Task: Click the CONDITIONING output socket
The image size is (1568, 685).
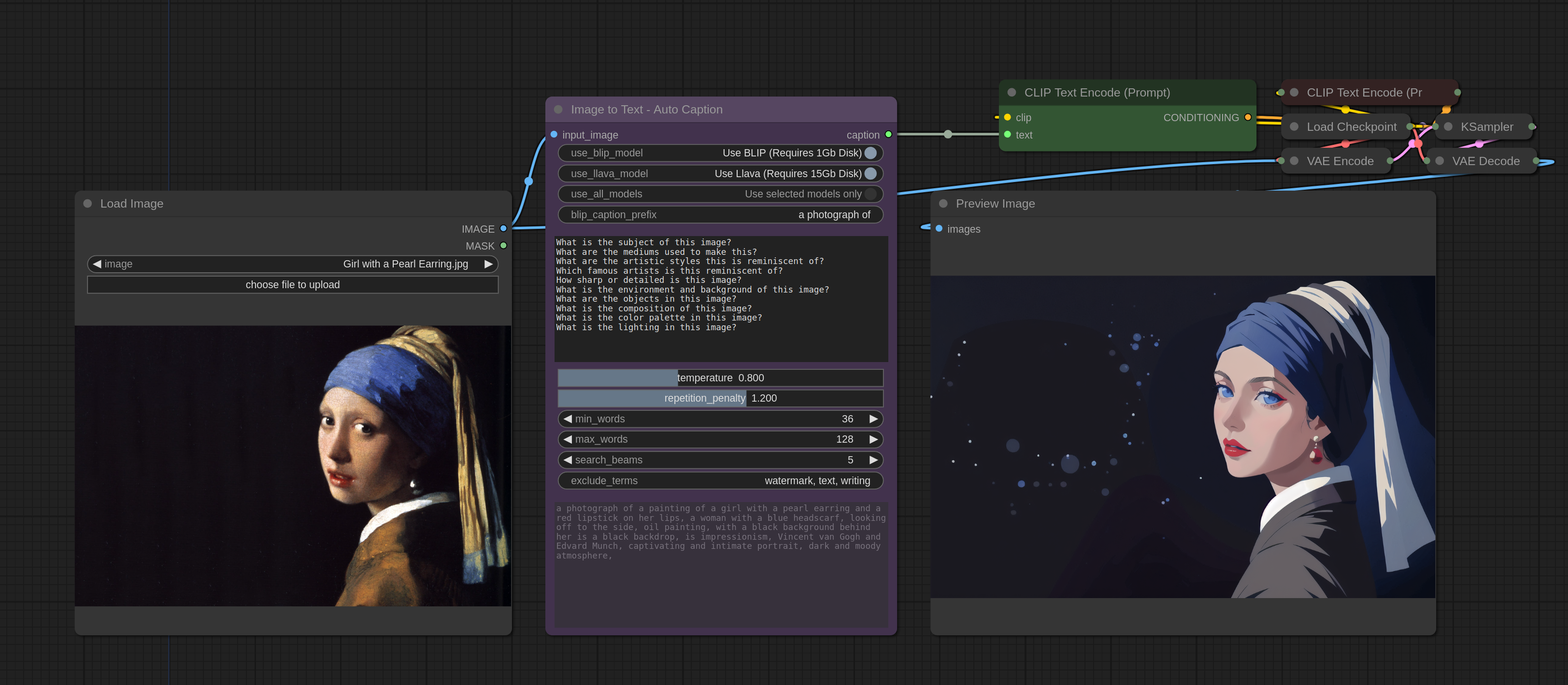Action: (x=1248, y=117)
